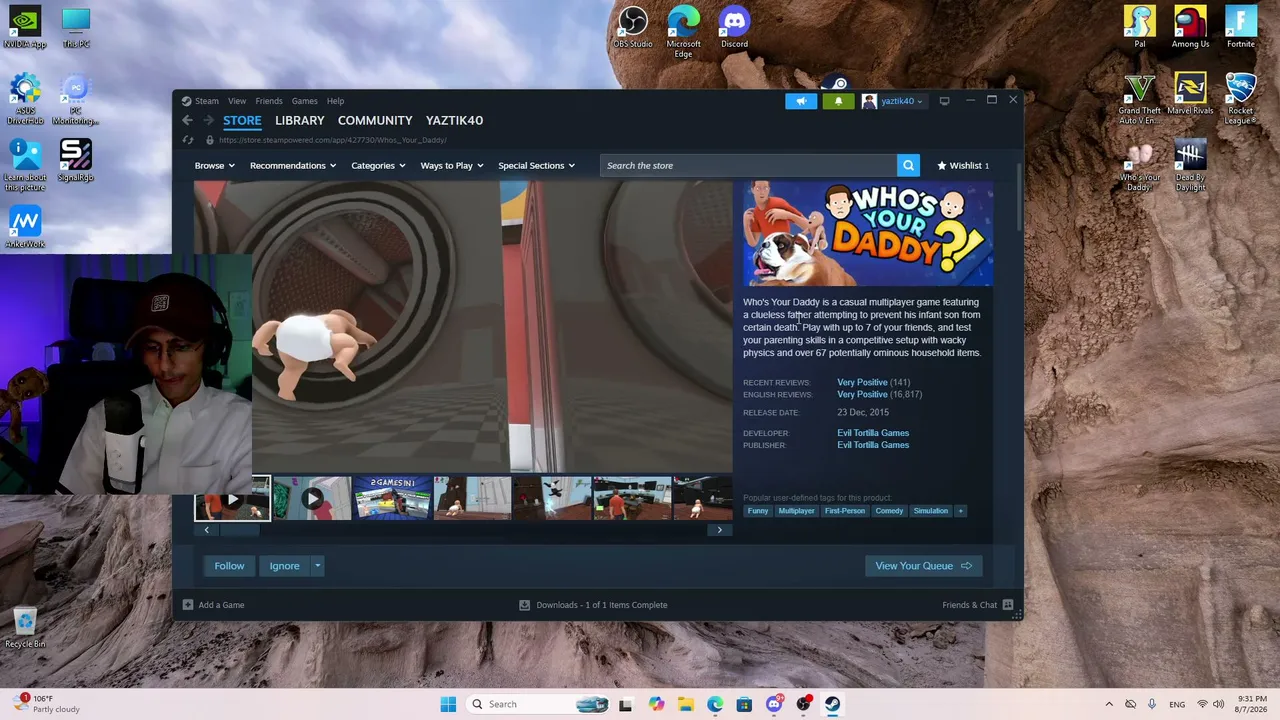Screen dimensions: 1280x720
Task: Open the Browse dropdown in the store
Action: click(x=214, y=166)
